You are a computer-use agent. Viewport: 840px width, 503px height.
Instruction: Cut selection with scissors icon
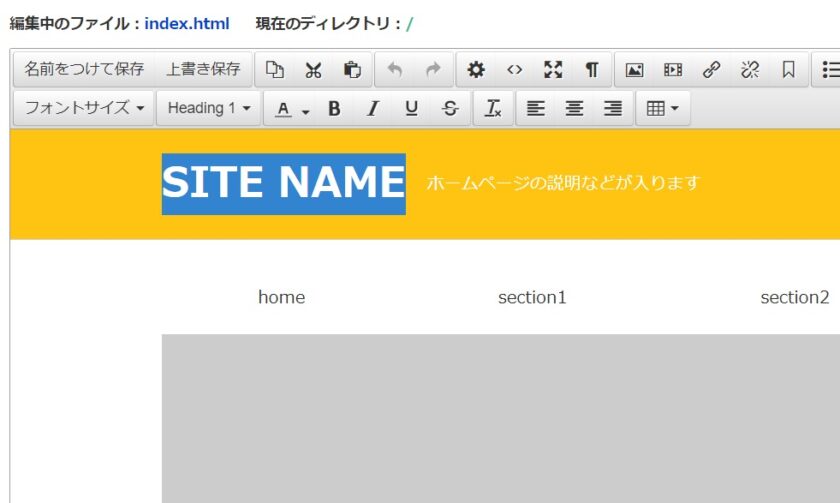(x=313, y=70)
